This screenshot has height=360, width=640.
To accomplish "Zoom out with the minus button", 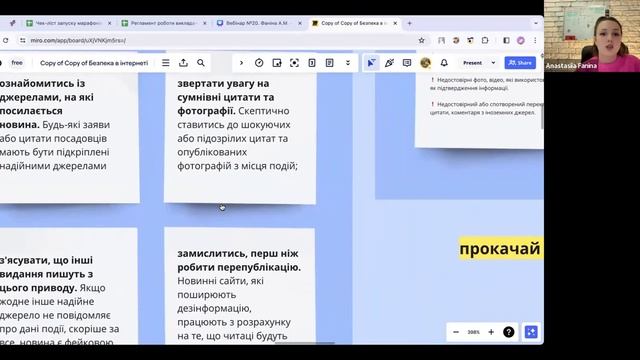I will pyautogui.click(x=456, y=332).
